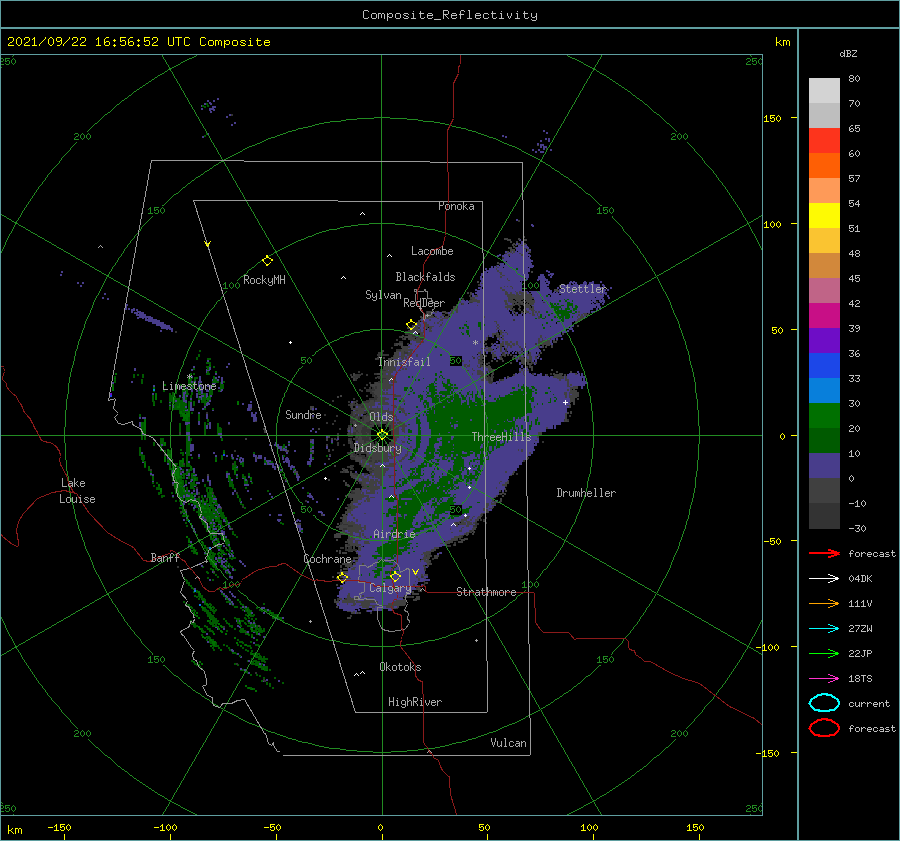Pick the light gray 80 dBZ swatch
The image size is (900, 841).
[x=824, y=90]
